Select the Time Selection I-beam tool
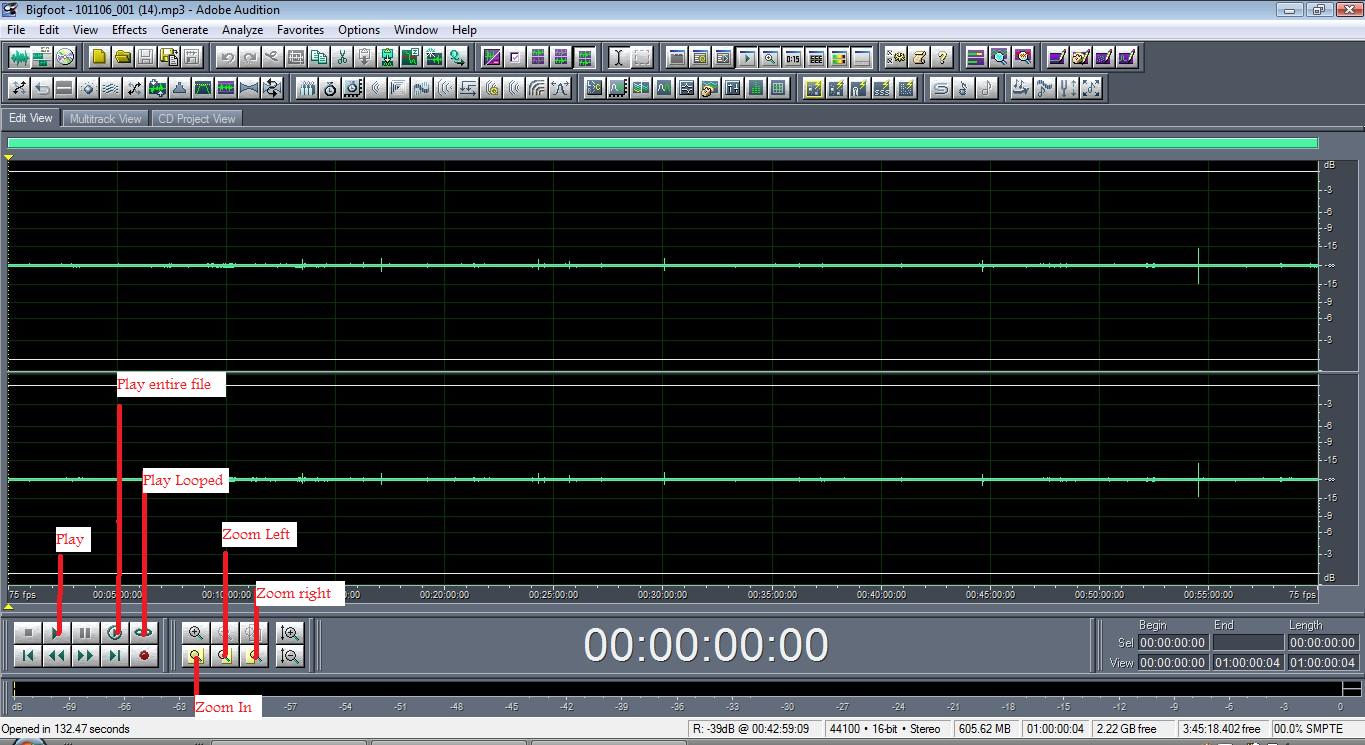The height and width of the screenshot is (745, 1365). [x=618, y=57]
